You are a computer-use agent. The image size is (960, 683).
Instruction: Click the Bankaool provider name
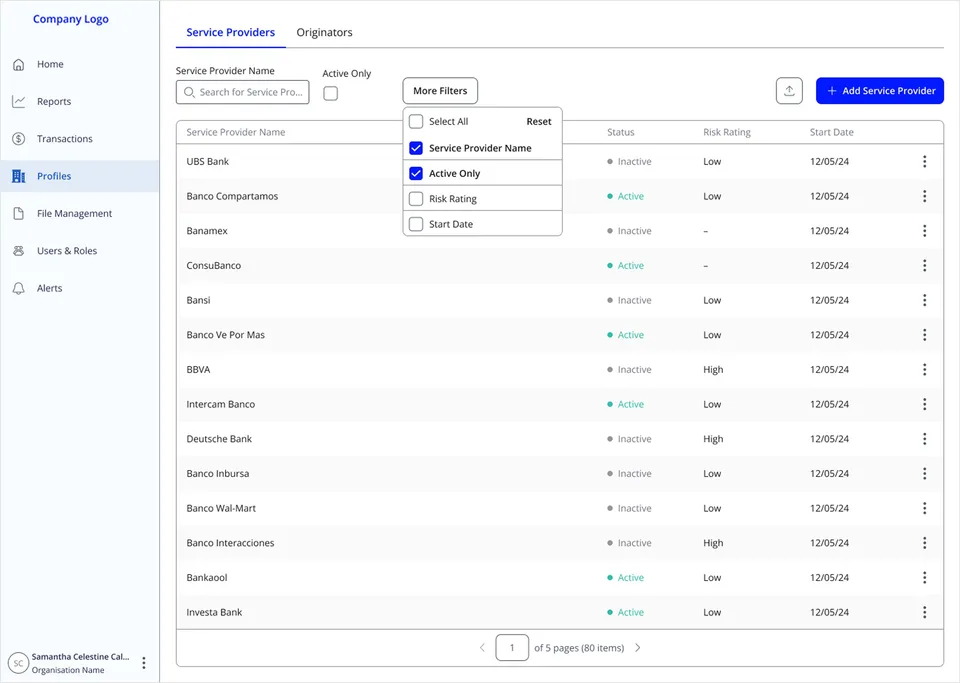[x=207, y=578]
